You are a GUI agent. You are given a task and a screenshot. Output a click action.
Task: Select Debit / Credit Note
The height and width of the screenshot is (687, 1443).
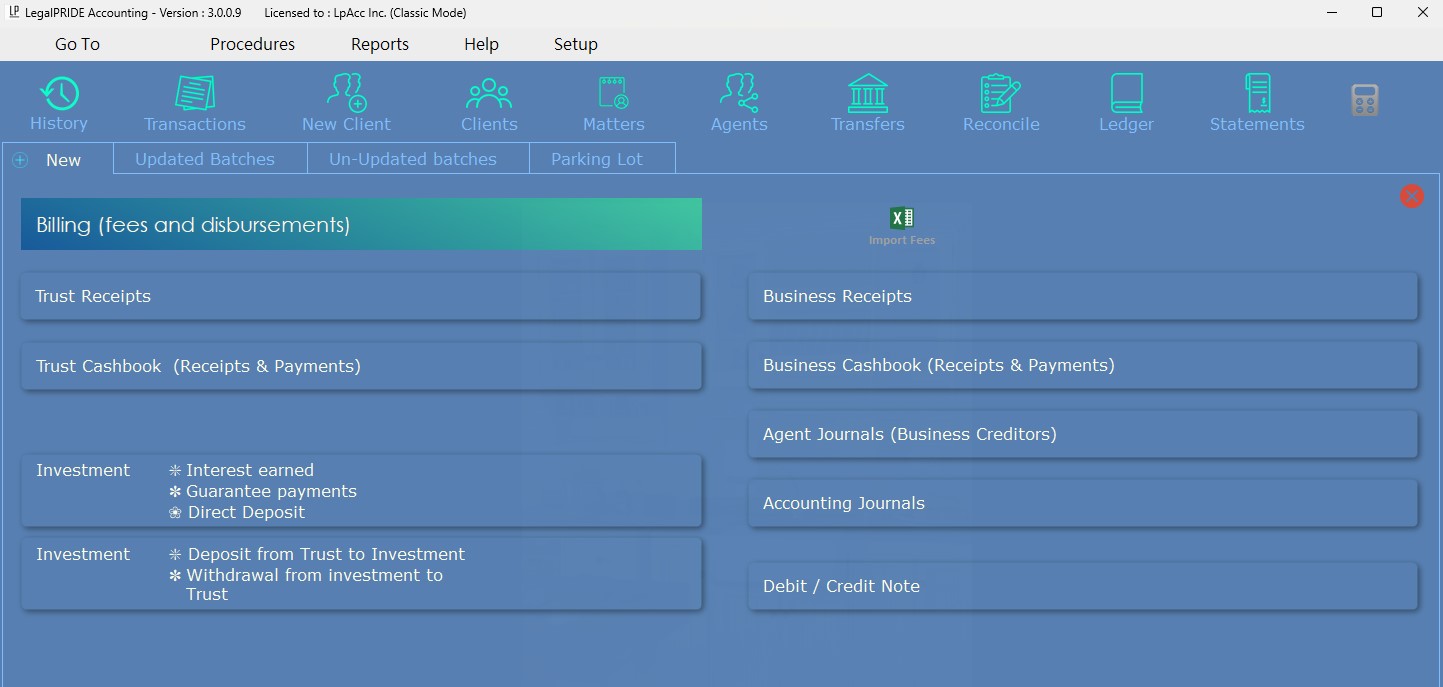[1082, 586]
